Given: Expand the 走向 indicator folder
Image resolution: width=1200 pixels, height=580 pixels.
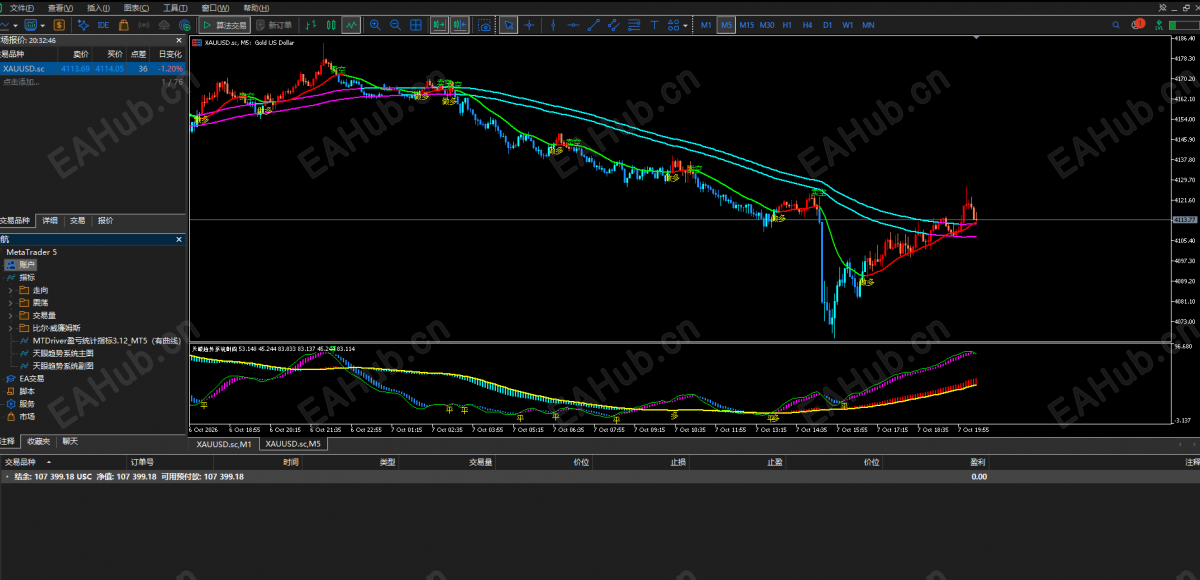Looking at the screenshot, I should (11, 290).
